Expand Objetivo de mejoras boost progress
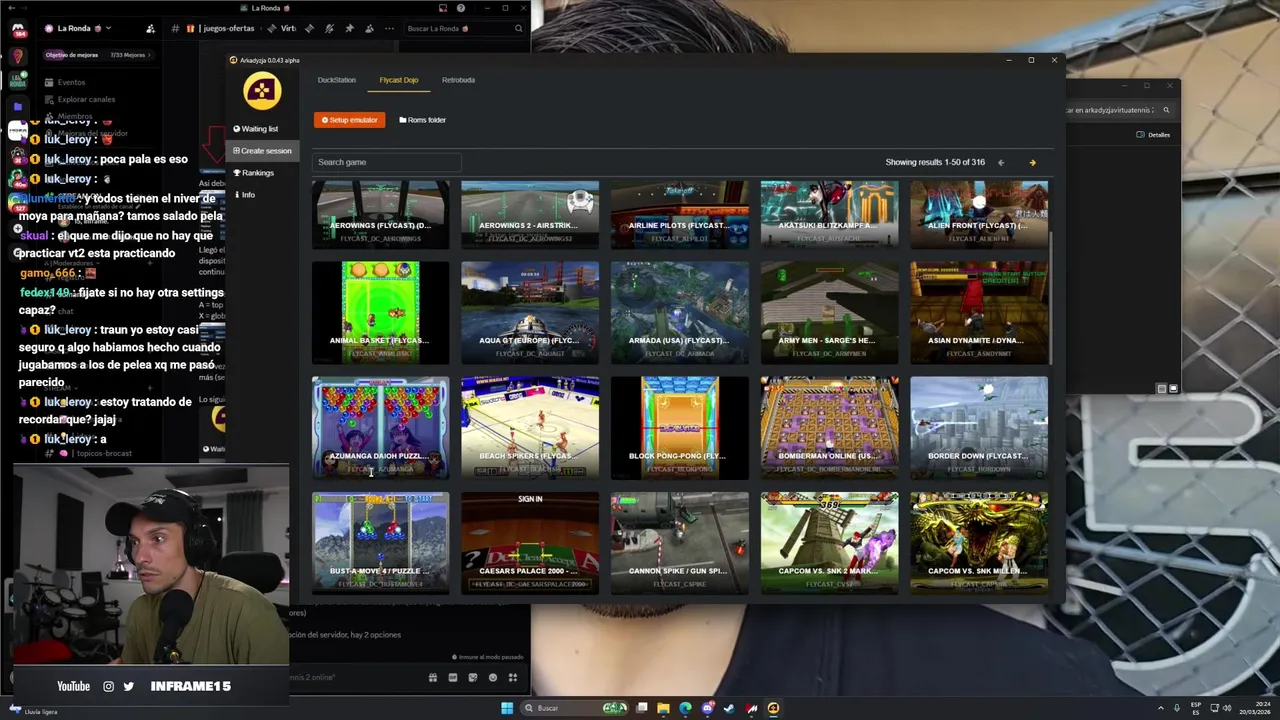The image size is (1280, 720). (x=98, y=55)
